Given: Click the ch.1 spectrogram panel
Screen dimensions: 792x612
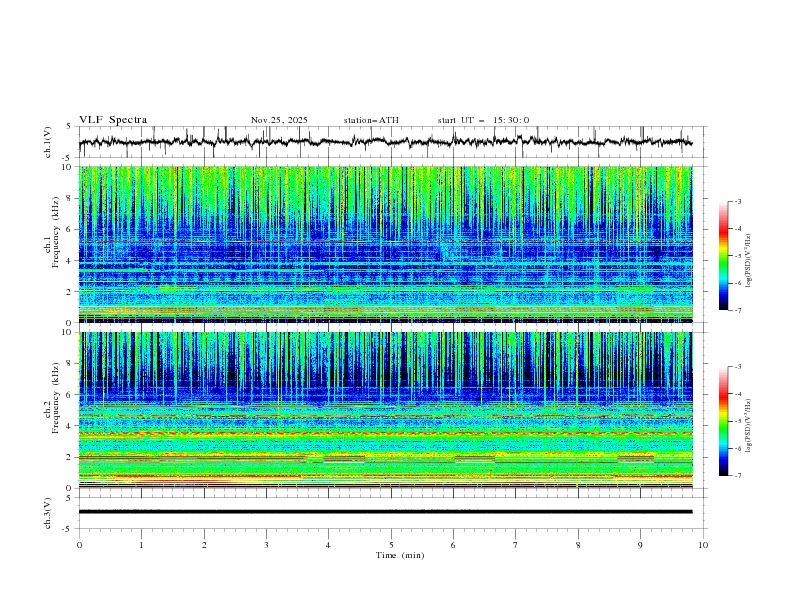Looking at the screenshot, I should tap(385, 244).
